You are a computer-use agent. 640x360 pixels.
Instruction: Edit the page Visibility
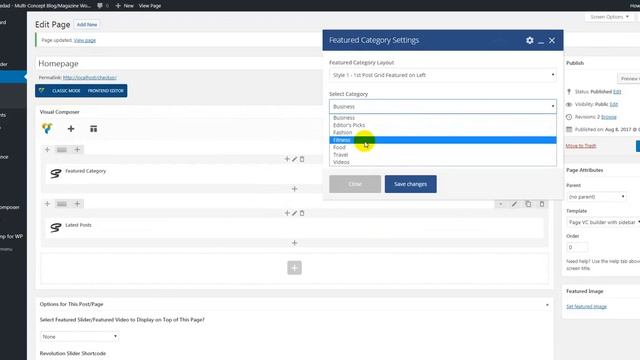[x=614, y=104]
